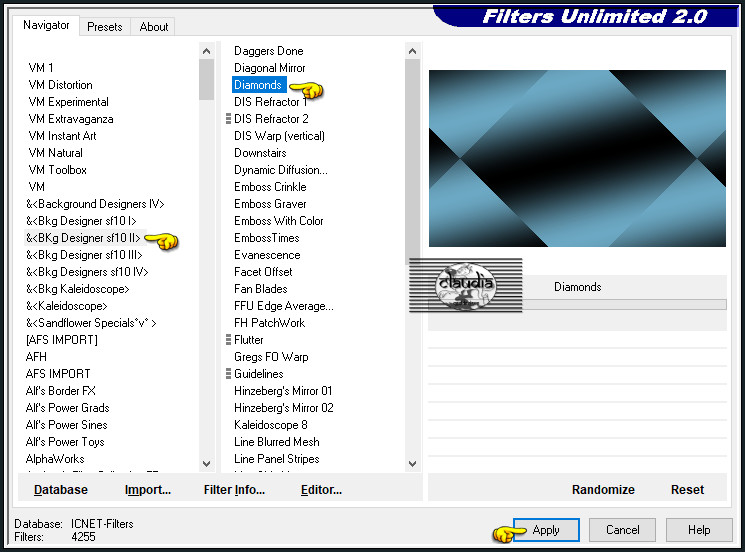Select &<Bkg Designer sf10 III> category
The width and height of the screenshot is (745, 552).
(x=84, y=255)
